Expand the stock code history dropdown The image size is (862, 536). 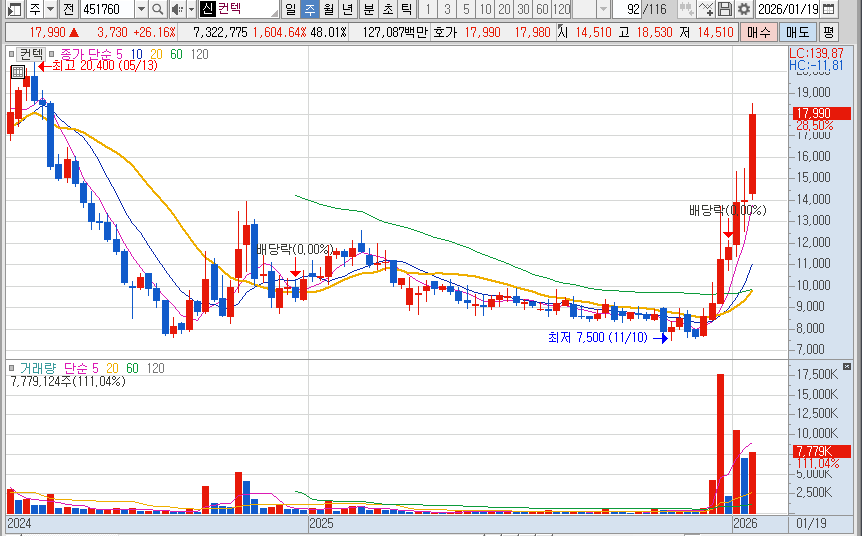coord(141,9)
